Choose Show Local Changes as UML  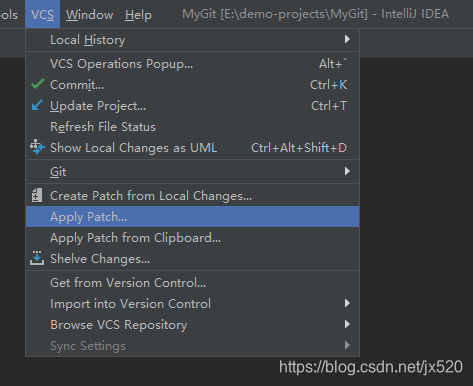[x=192, y=148]
